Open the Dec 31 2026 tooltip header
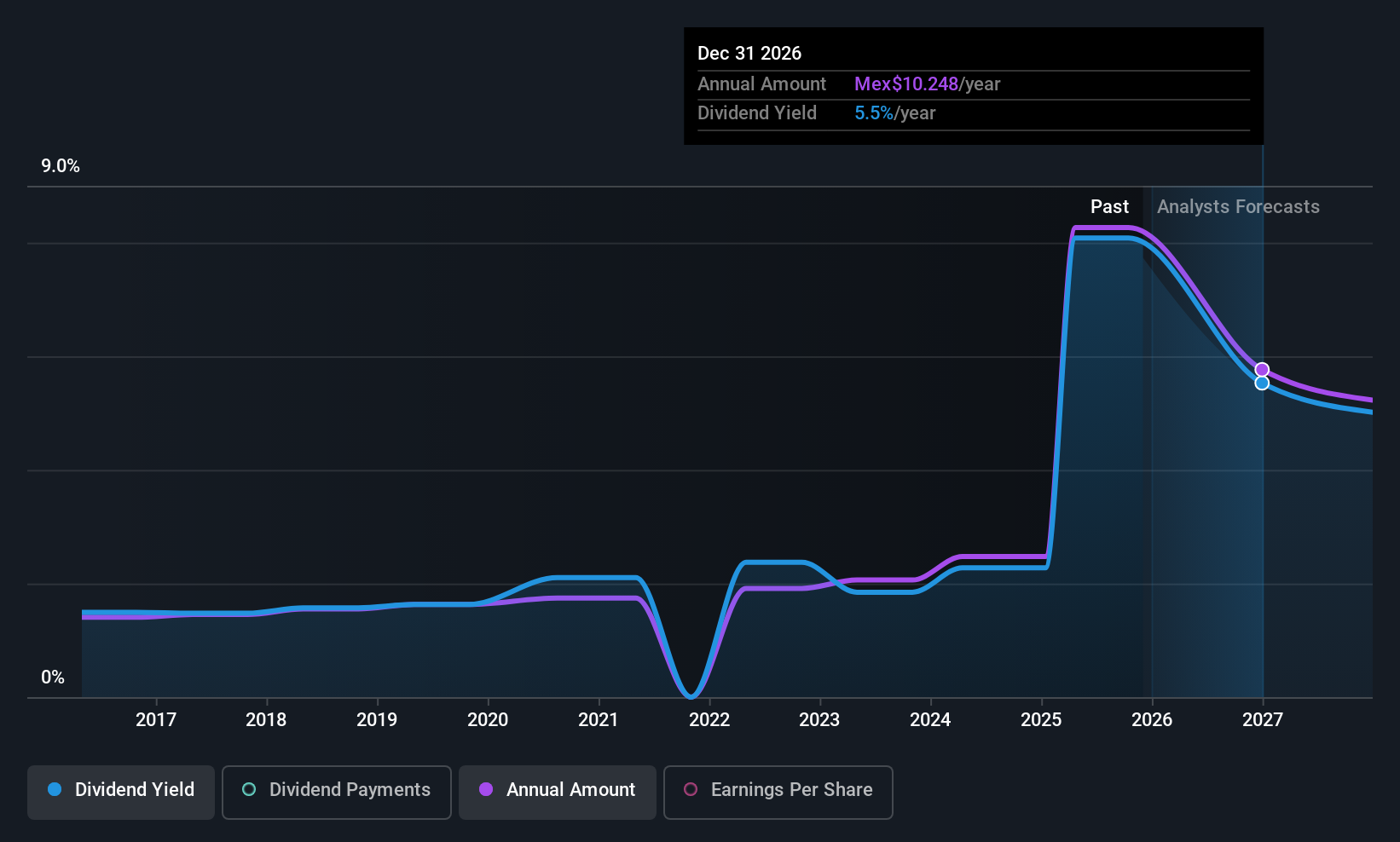The width and height of the screenshot is (1400, 842). (x=749, y=53)
